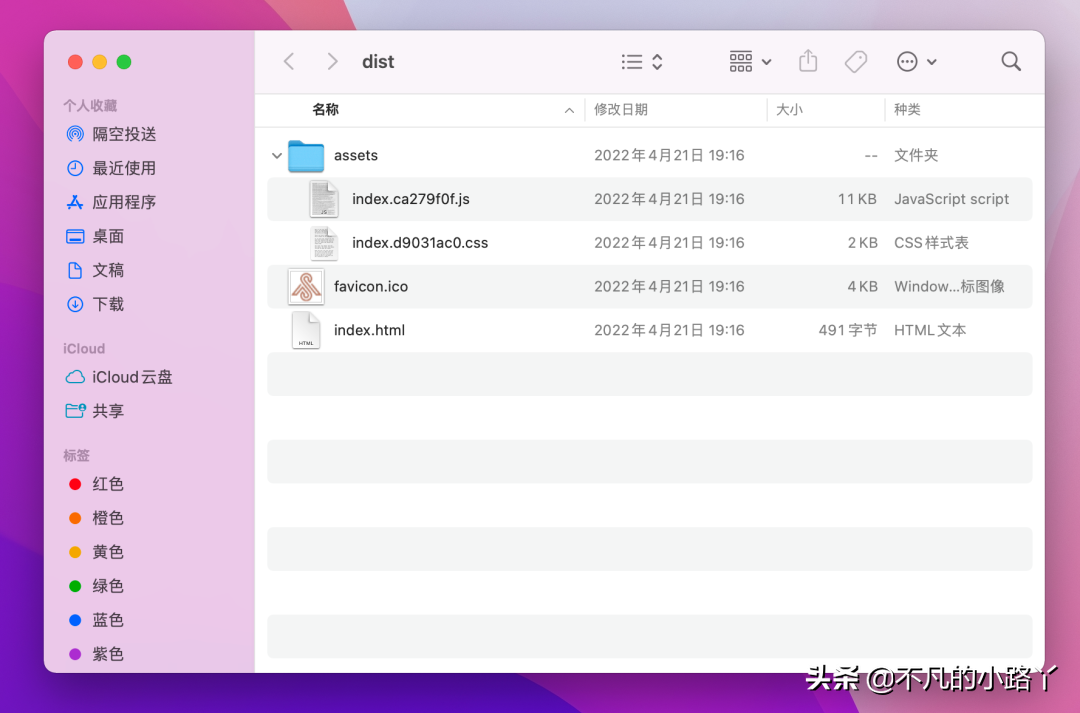
Task: Open the More options ellipsis menu
Action: coord(916,61)
